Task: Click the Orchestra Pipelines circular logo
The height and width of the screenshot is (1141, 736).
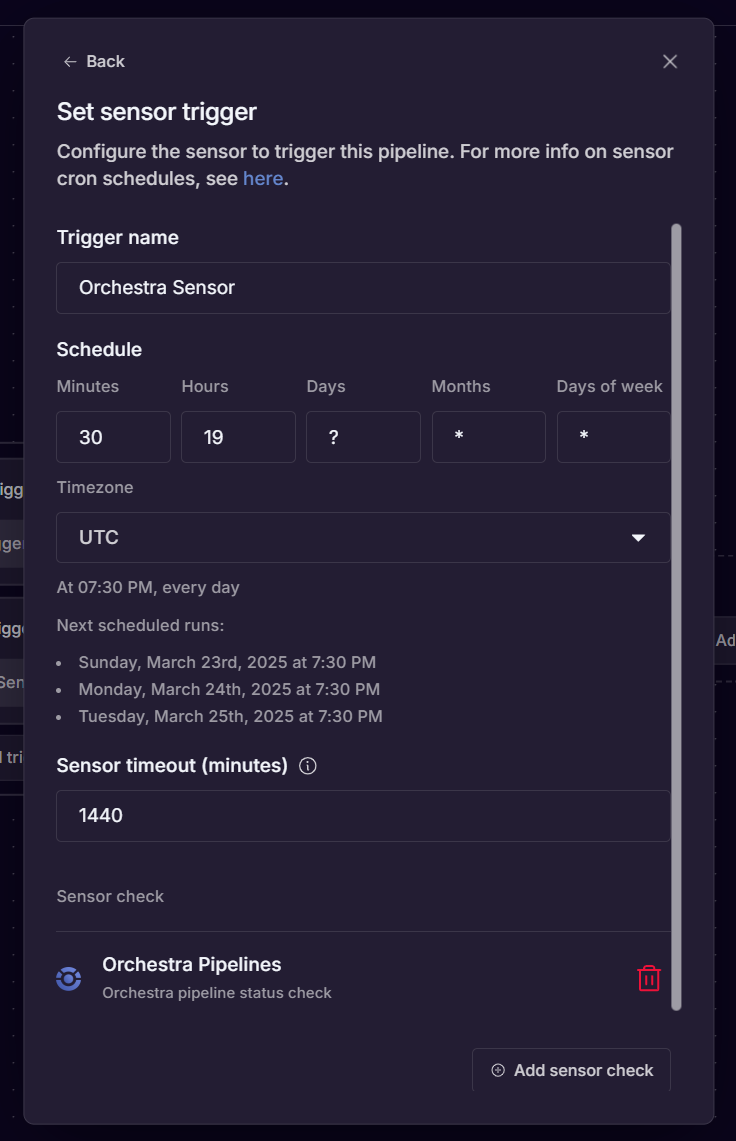Action: [x=68, y=978]
